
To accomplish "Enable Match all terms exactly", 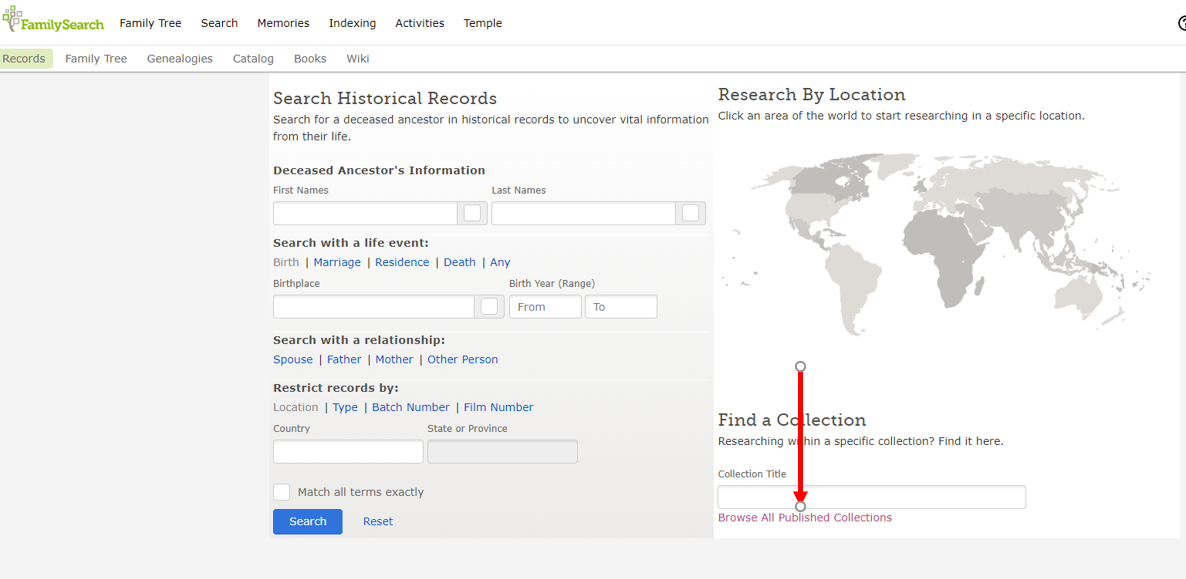I will pyautogui.click(x=281, y=492).
